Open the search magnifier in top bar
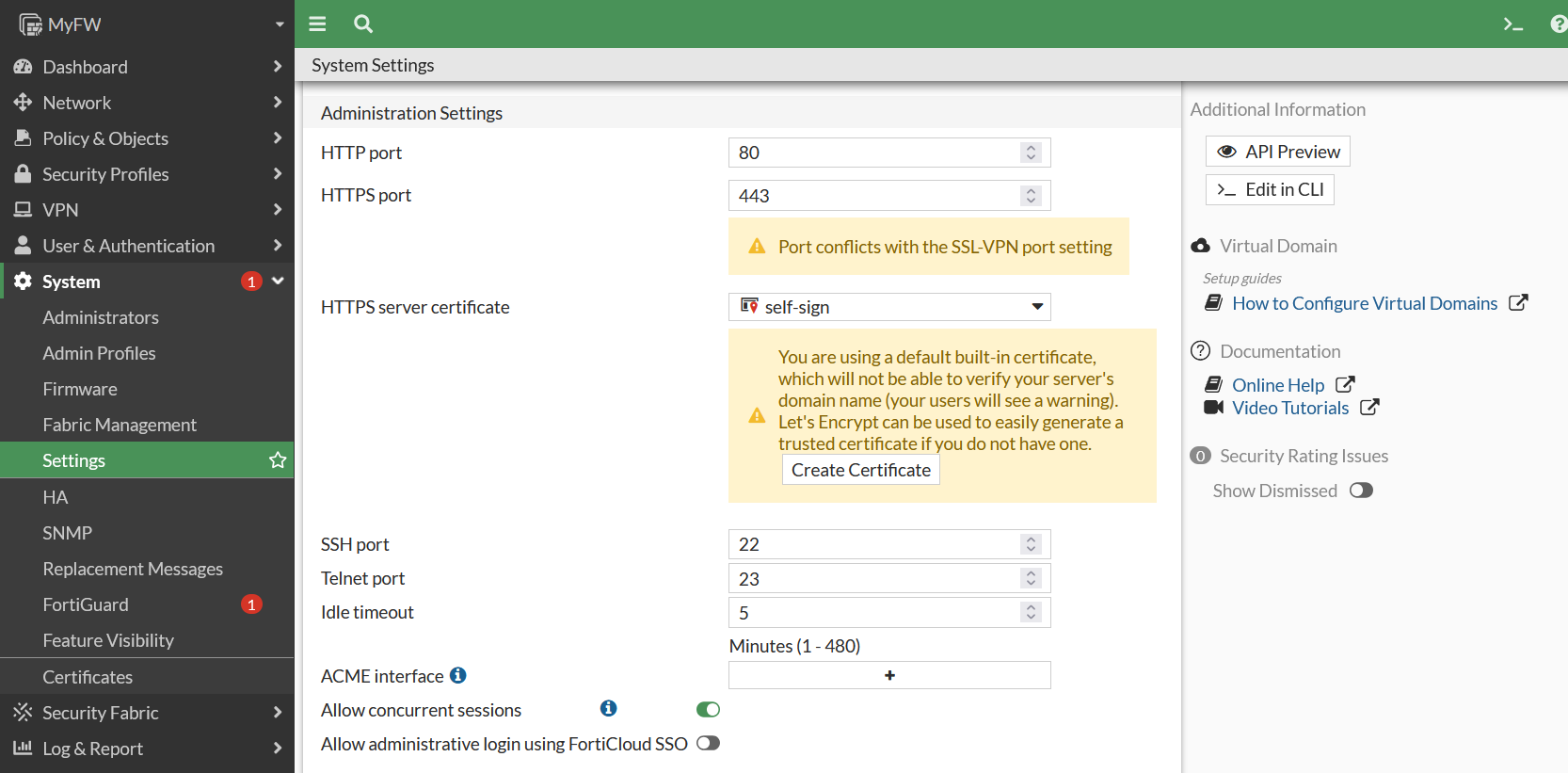 [x=363, y=24]
